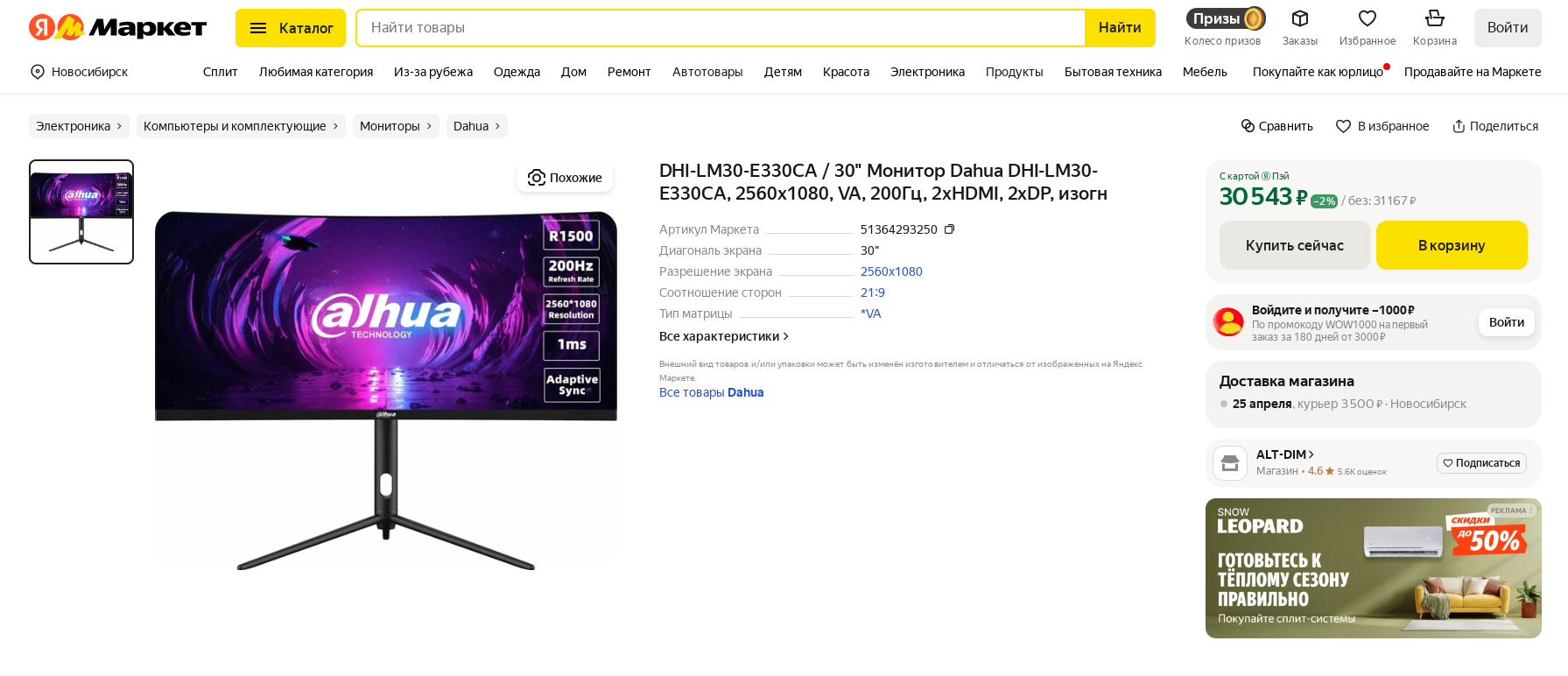Click Войти in the promo code banner
The height and width of the screenshot is (676, 1568).
tap(1507, 322)
